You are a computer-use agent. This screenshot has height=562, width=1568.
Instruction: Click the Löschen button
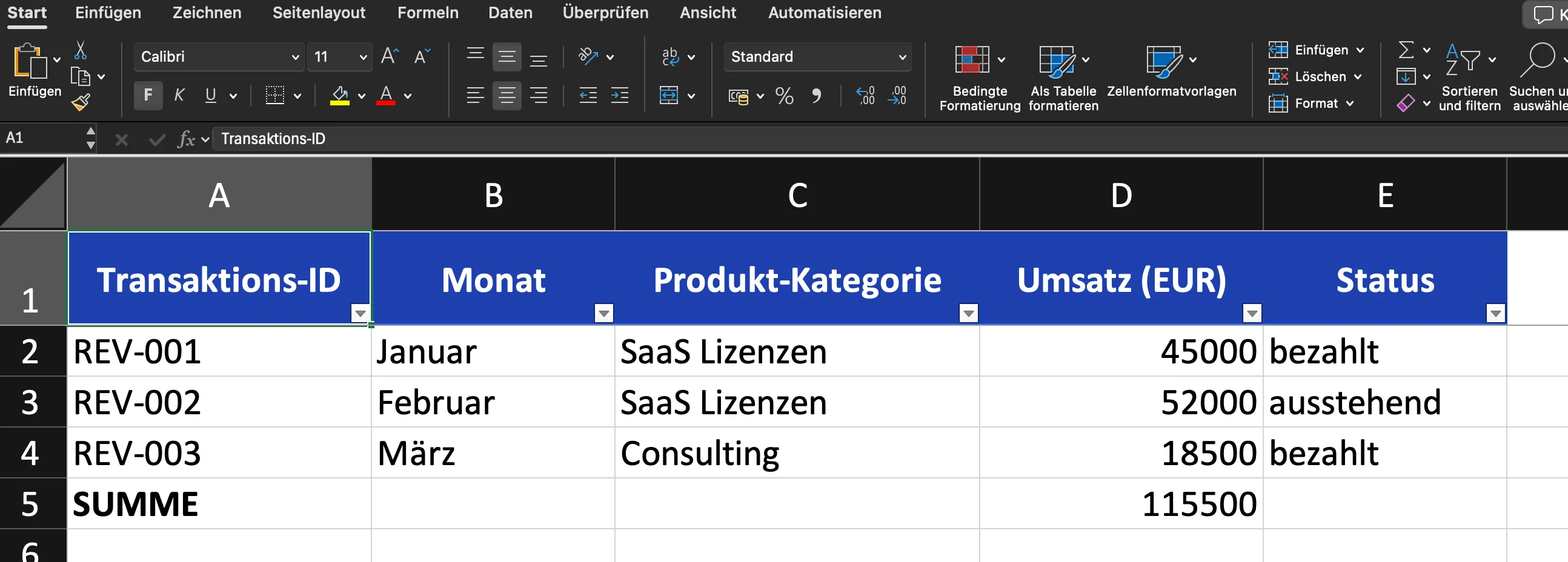(1315, 77)
